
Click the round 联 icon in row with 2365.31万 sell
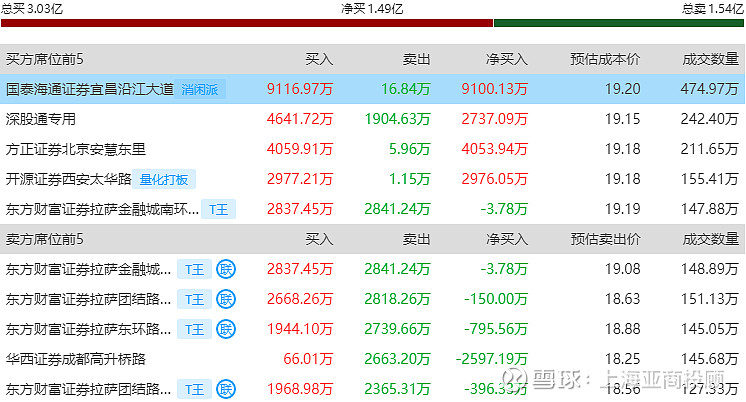(x=226, y=389)
